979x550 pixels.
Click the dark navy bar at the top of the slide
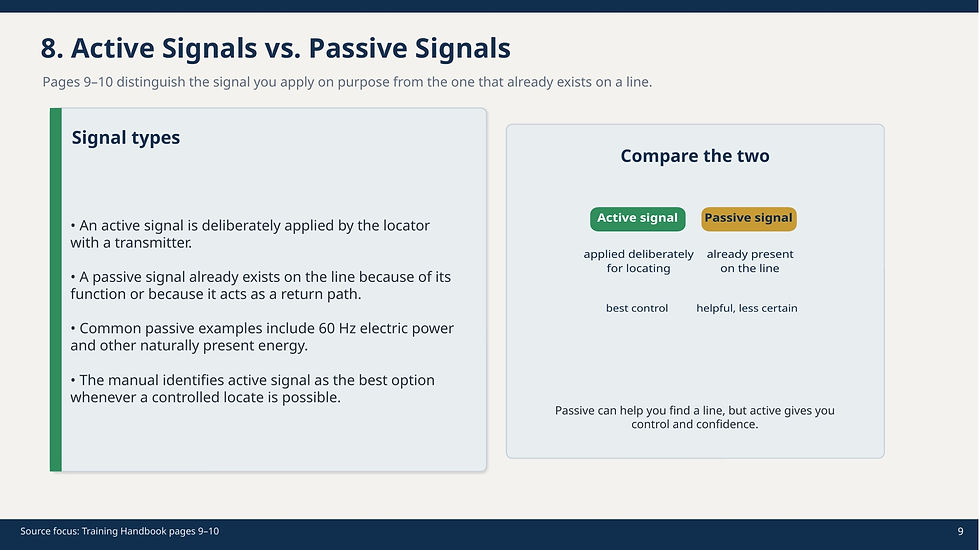pos(489,6)
